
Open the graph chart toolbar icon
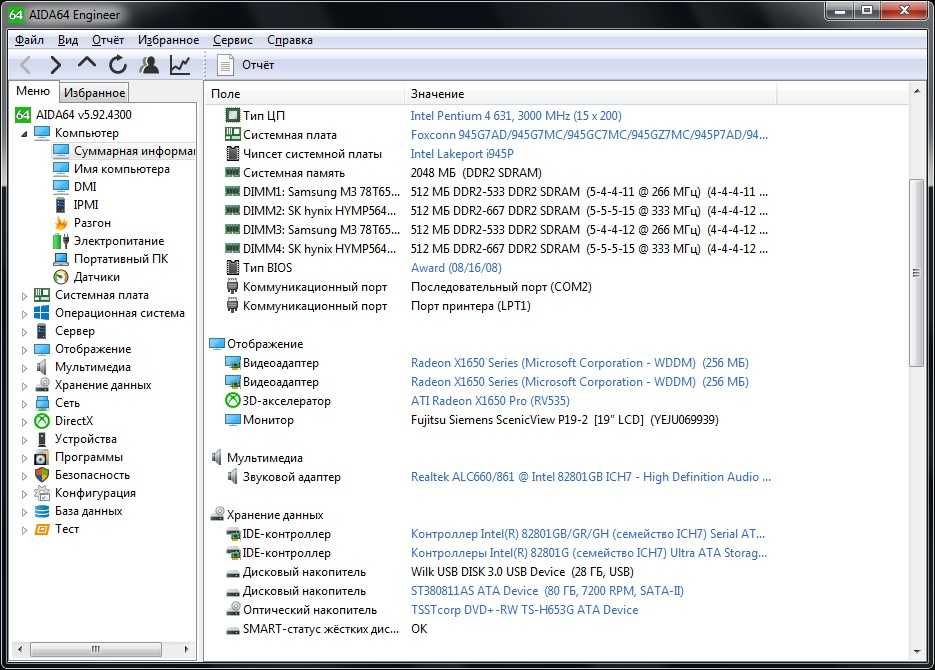click(180, 64)
